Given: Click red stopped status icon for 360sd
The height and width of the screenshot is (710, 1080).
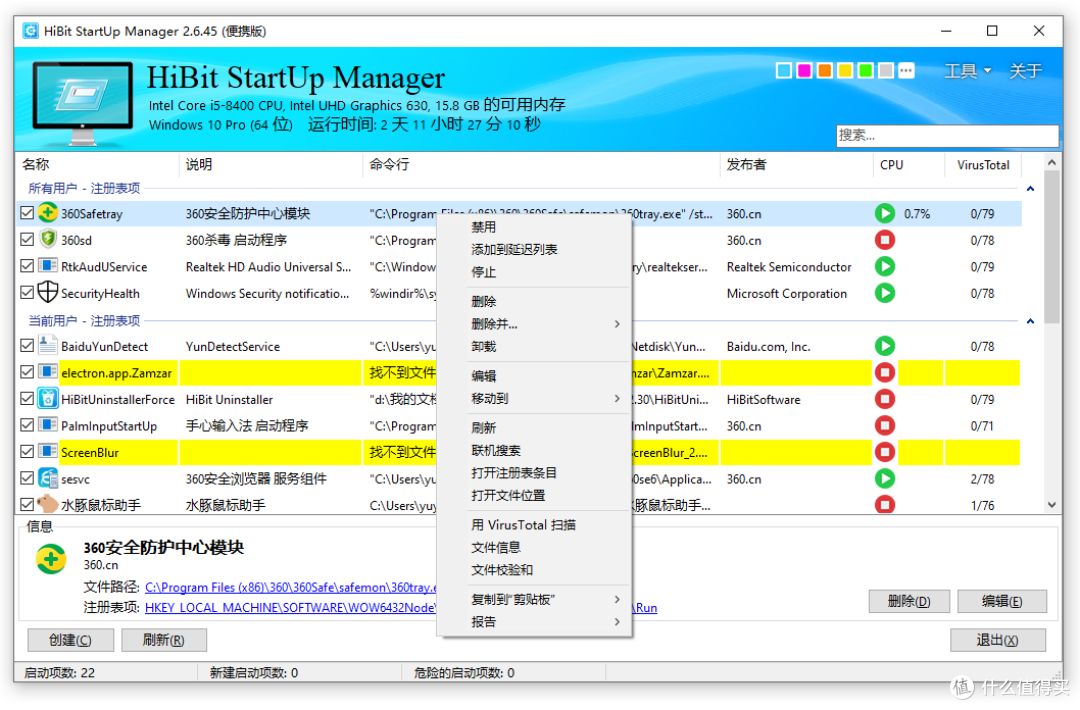Looking at the screenshot, I should click(885, 240).
